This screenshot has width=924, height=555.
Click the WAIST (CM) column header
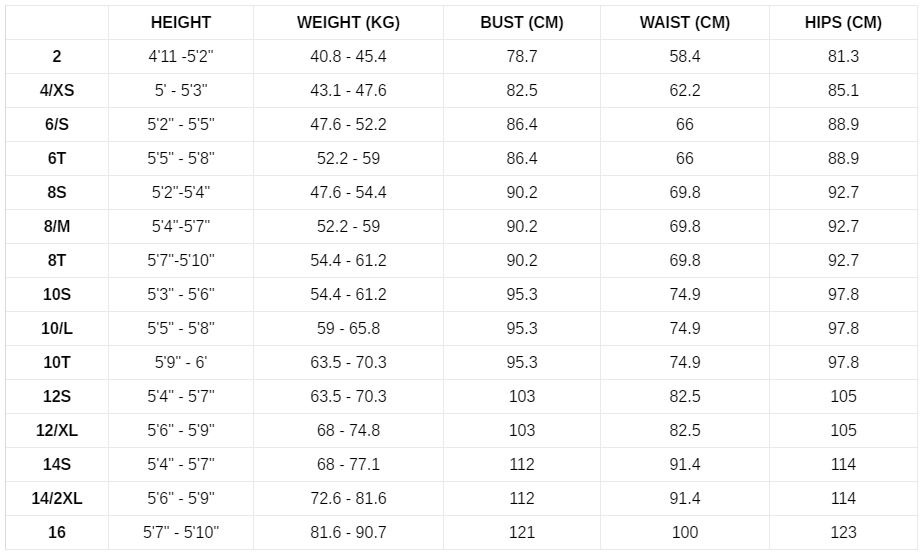click(685, 23)
